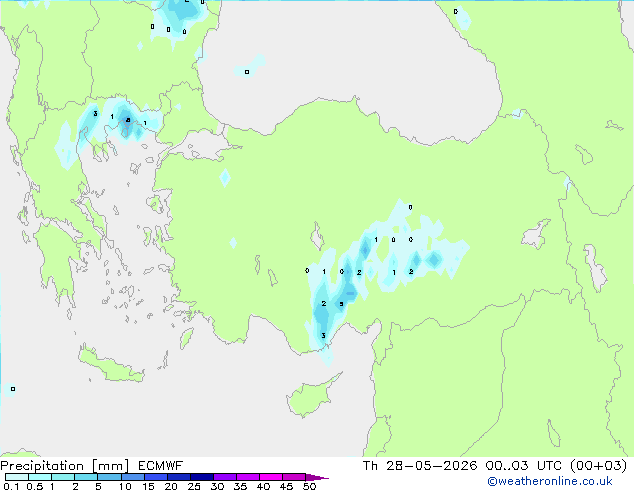Pick the legend swatch between 0.5 and 1
This screenshot has height=490, width=634.
pos(40,477)
